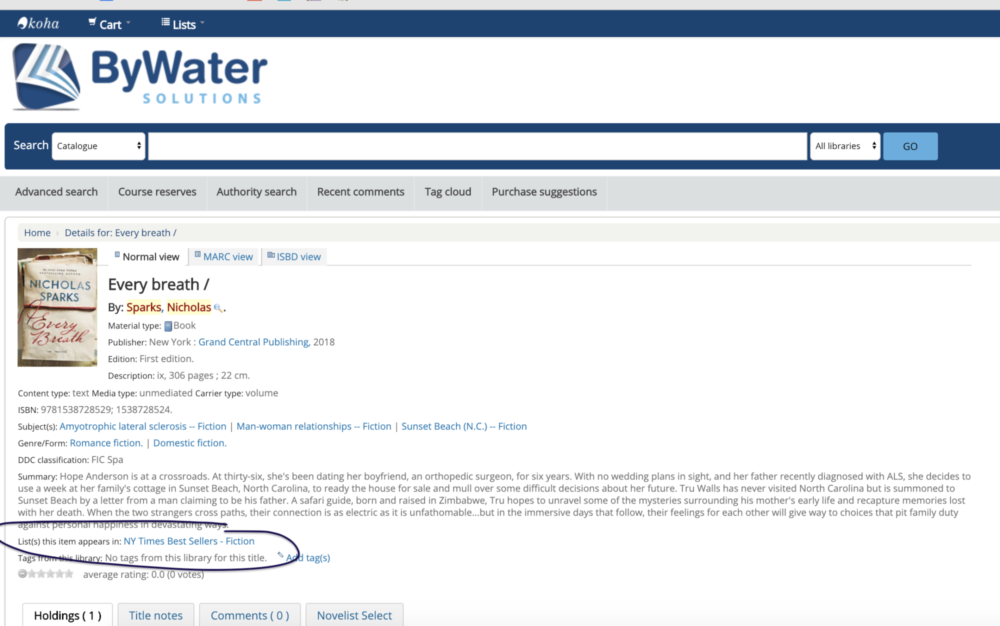Click the 'First edition.' text
This screenshot has width=1000, height=626.
tap(166, 358)
